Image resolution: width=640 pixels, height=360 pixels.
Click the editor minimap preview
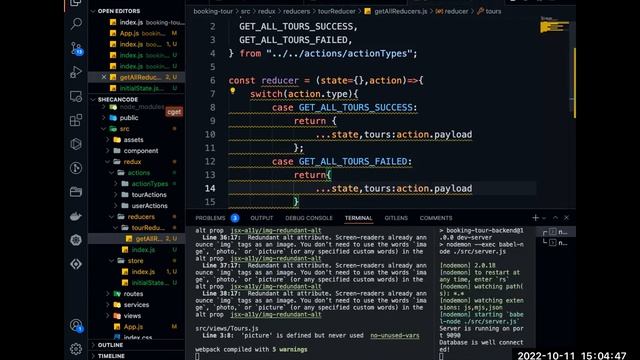[x=554, y=27]
